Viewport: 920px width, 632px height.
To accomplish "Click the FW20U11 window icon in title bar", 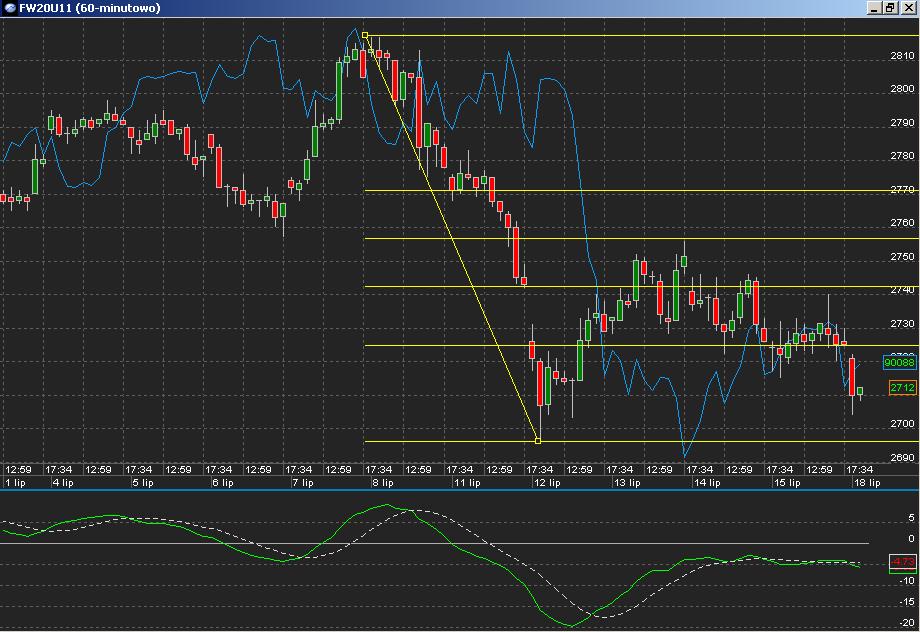I will click(x=10, y=8).
